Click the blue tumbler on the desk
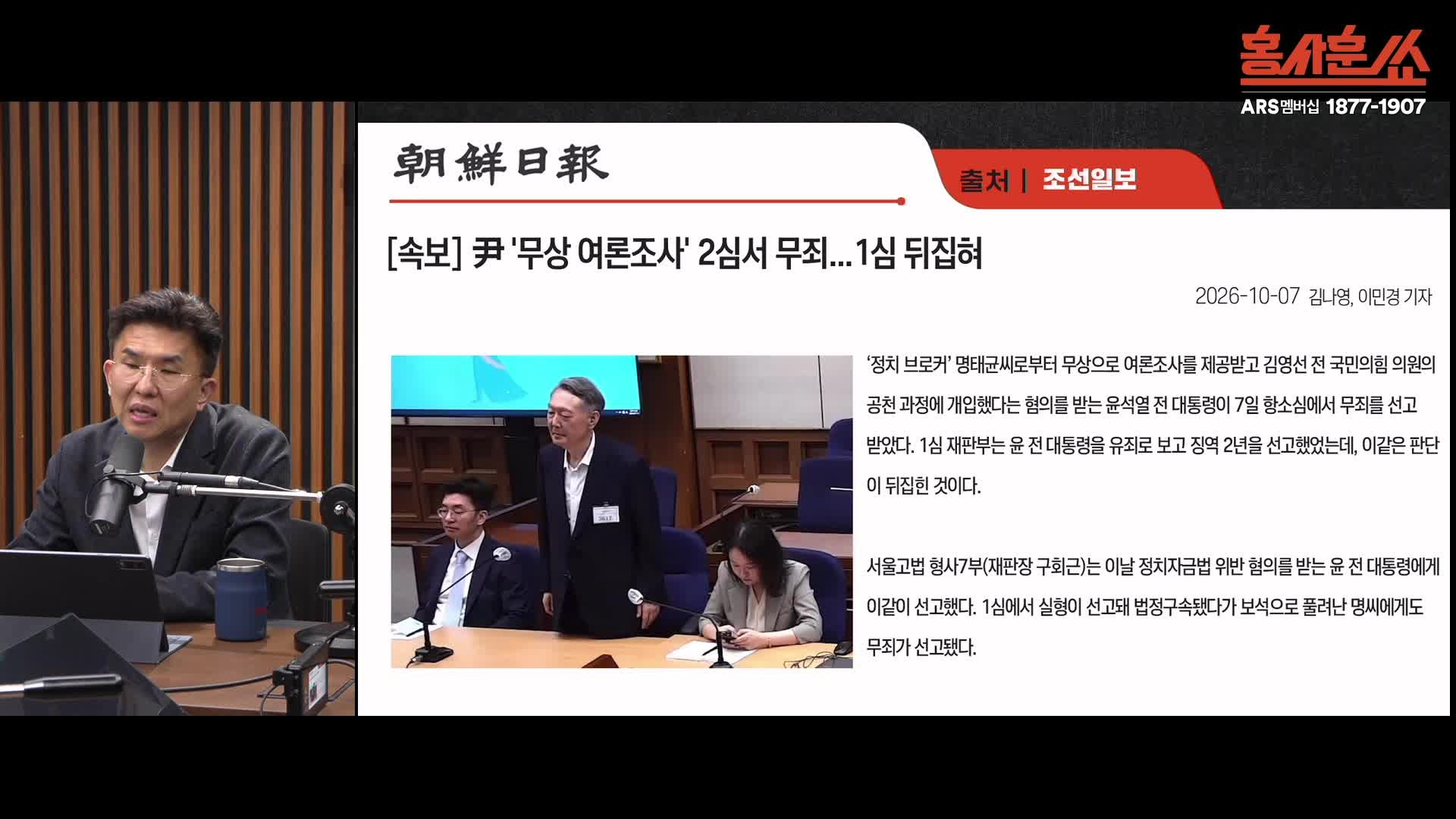Viewport: 1456px width, 819px height. pyautogui.click(x=240, y=600)
